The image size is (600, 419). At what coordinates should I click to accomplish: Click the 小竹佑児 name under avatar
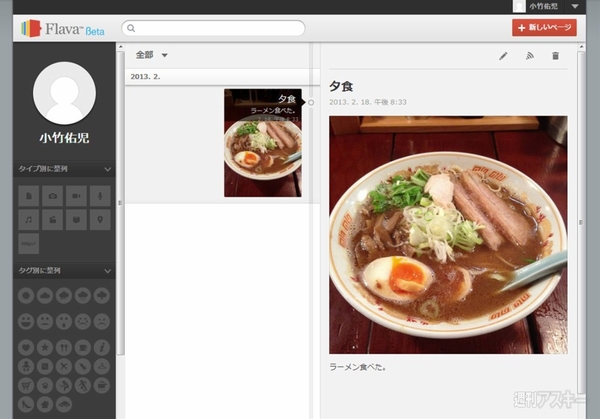(64, 138)
